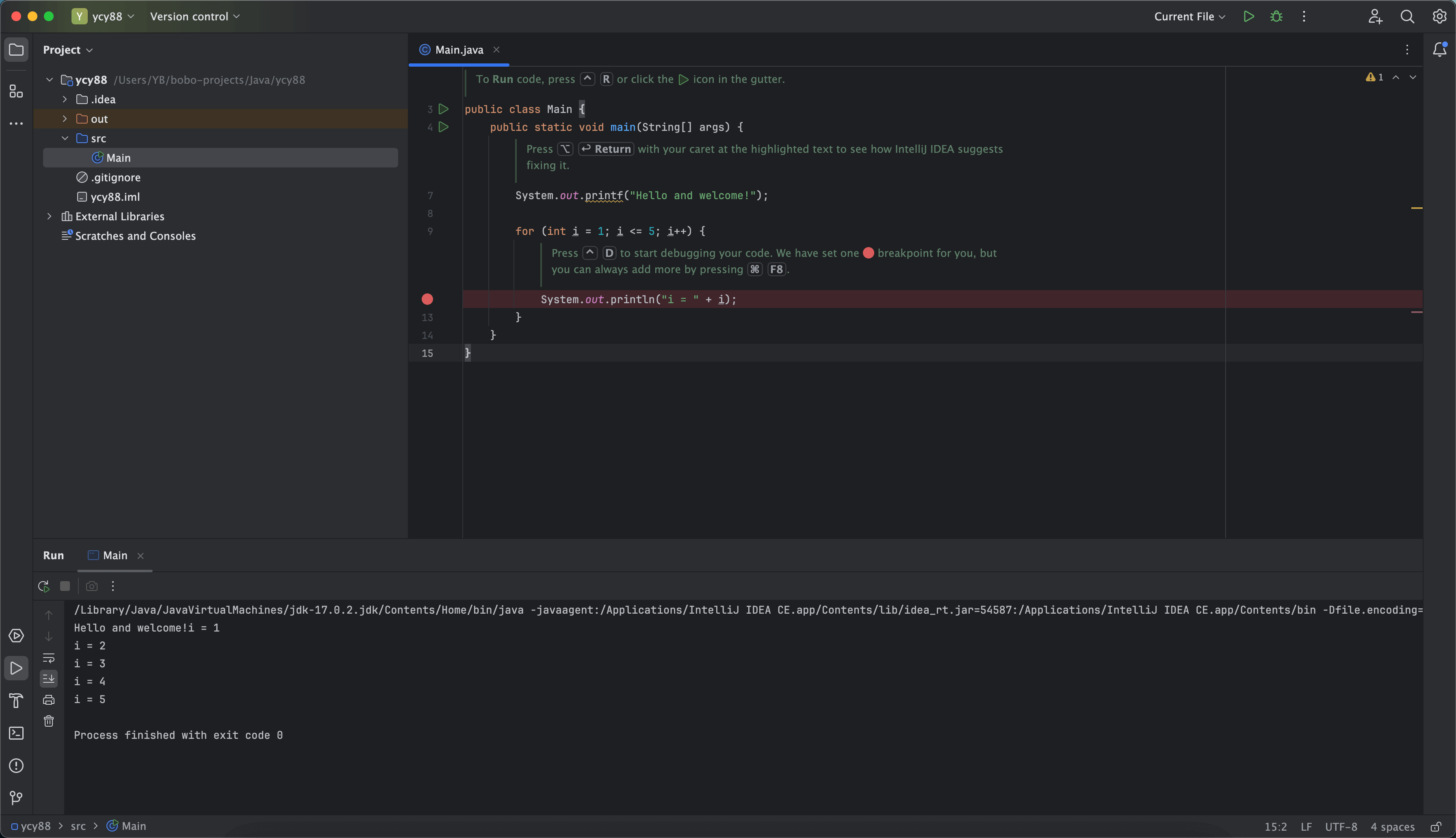This screenshot has width=1456, height=838.
Task: Close the Main.java editor tab
Action: tap(496, 50)
